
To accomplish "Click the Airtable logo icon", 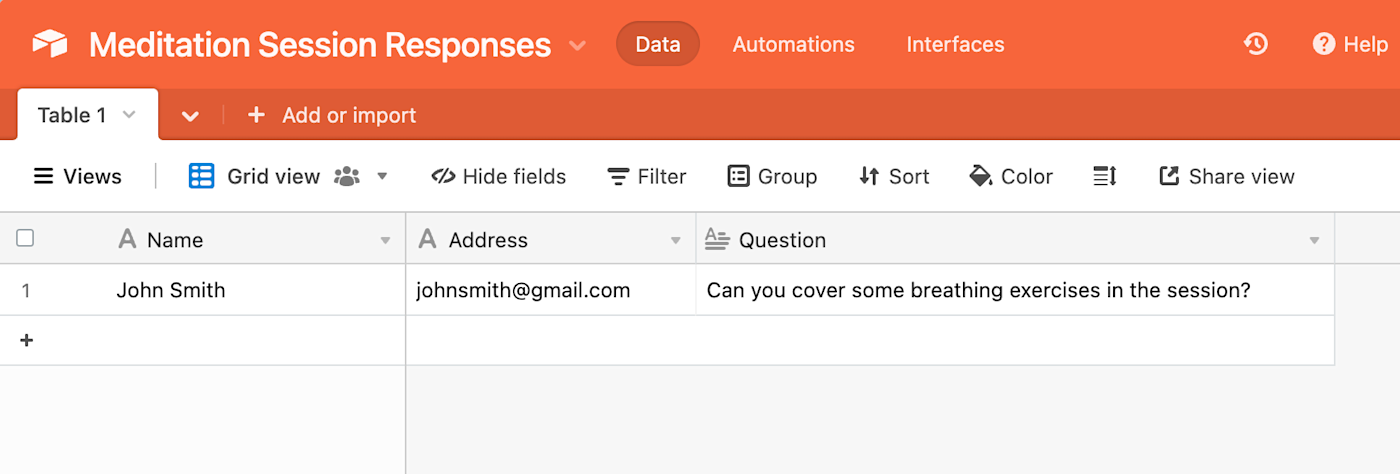I will tap(50, 44).
